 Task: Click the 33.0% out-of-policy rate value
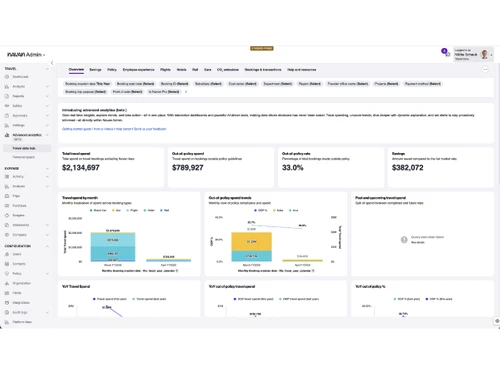click(293, 168)
